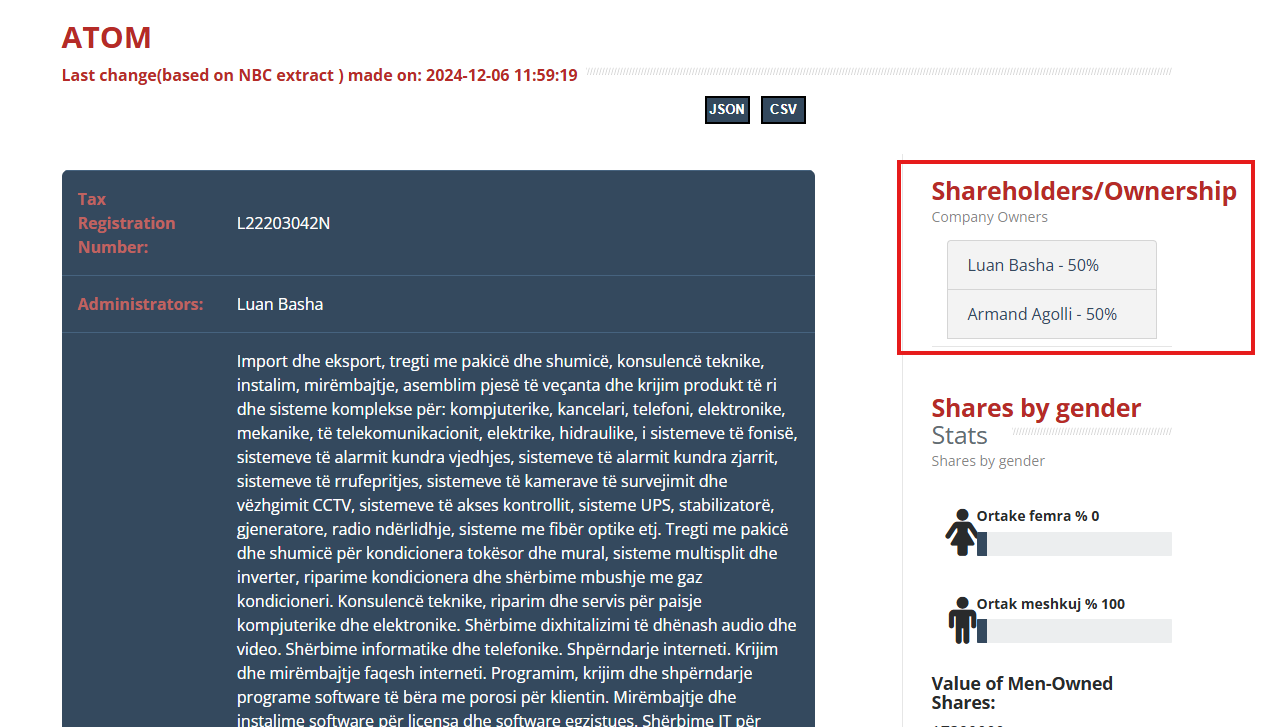
Task: Click the Last change date text
Action: [x=319, y=75]
